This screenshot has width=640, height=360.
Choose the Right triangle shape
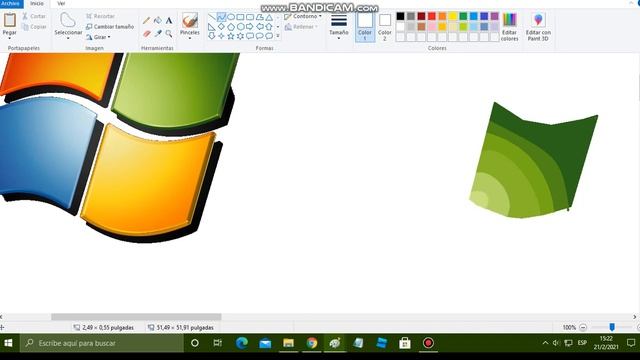click(x=212, y=27)
